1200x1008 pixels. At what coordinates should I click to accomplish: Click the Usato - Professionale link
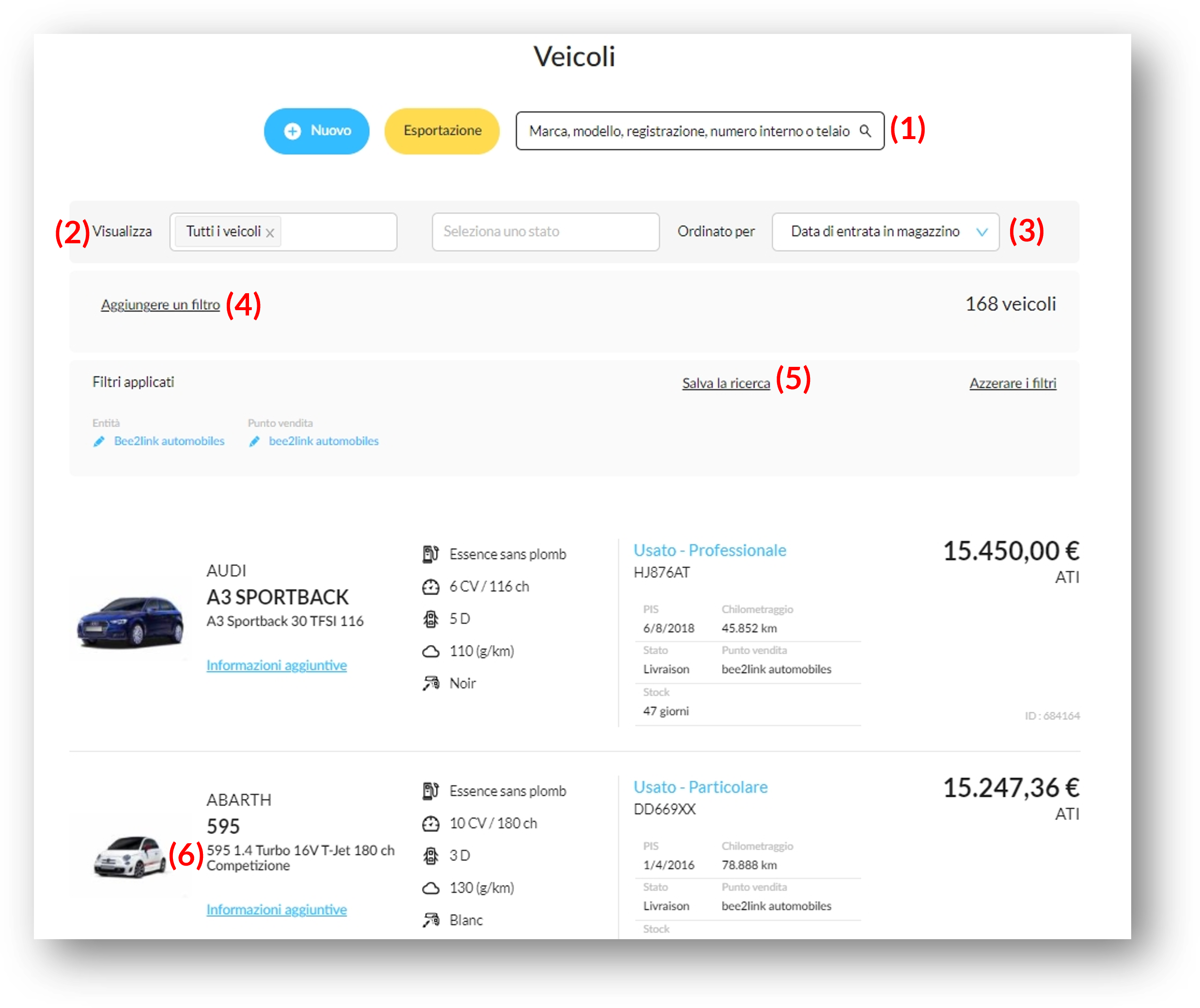[x=710, y=550]
